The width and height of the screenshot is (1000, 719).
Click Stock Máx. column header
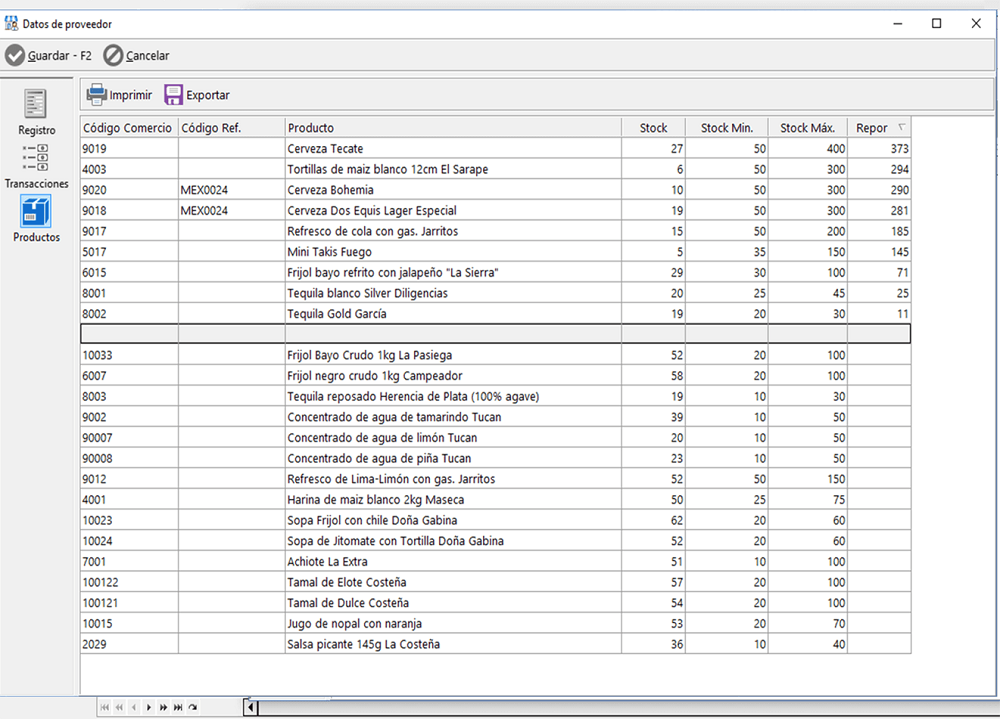pos(807,128)
